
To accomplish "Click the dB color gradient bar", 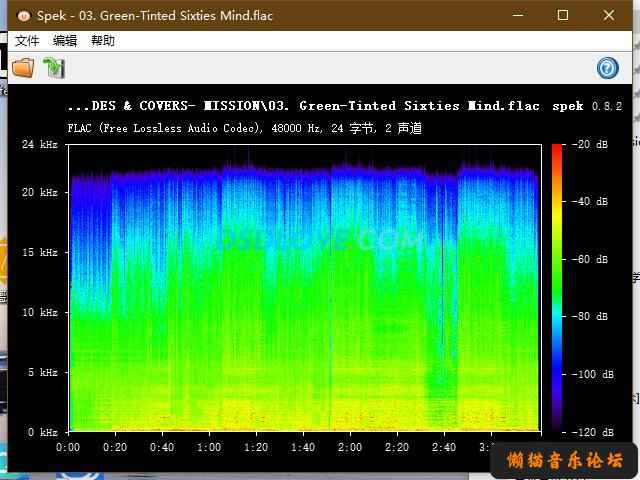I will pyautogui.click(x=557, y=288).
